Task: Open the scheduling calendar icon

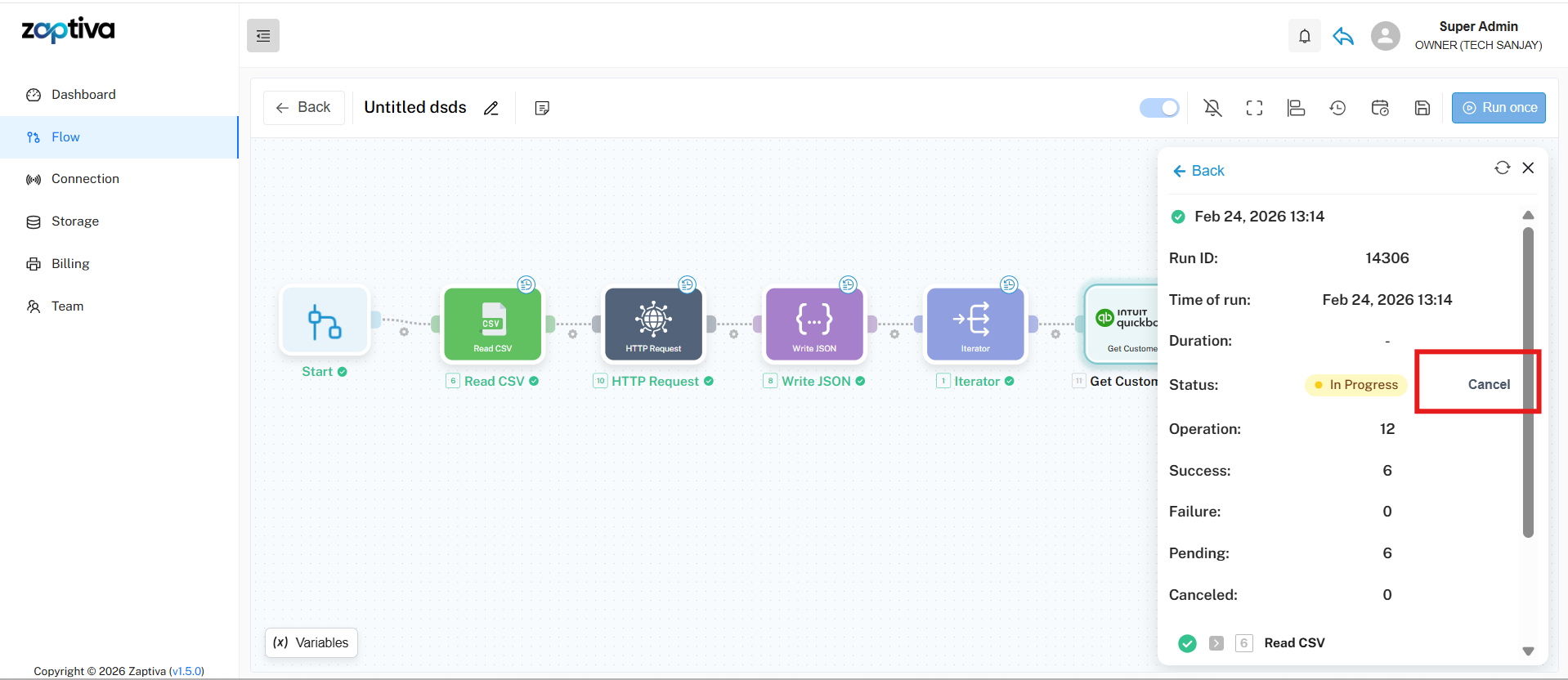Action: pos(1380,108)
